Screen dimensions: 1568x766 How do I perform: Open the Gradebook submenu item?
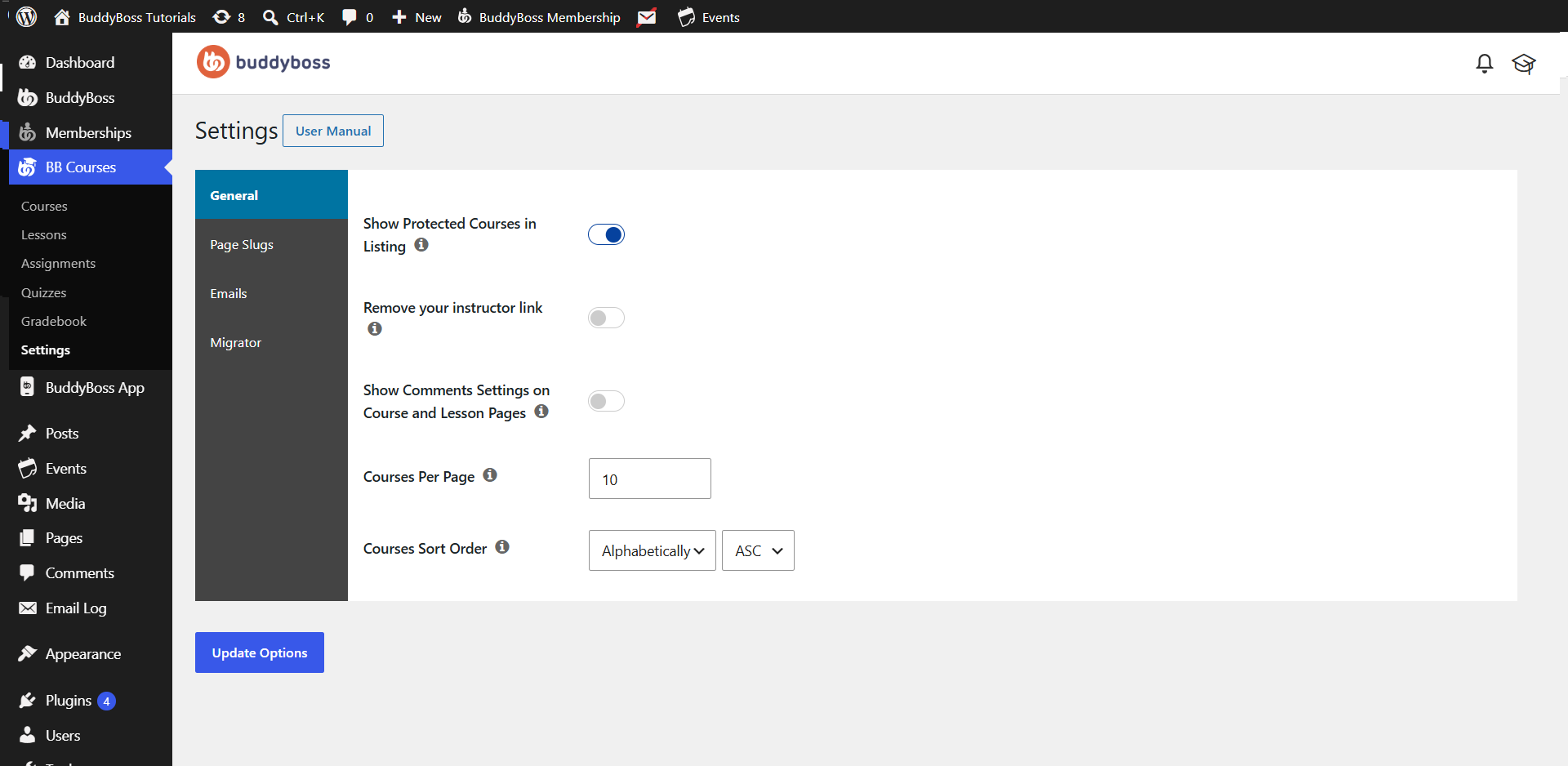[54, 321]
